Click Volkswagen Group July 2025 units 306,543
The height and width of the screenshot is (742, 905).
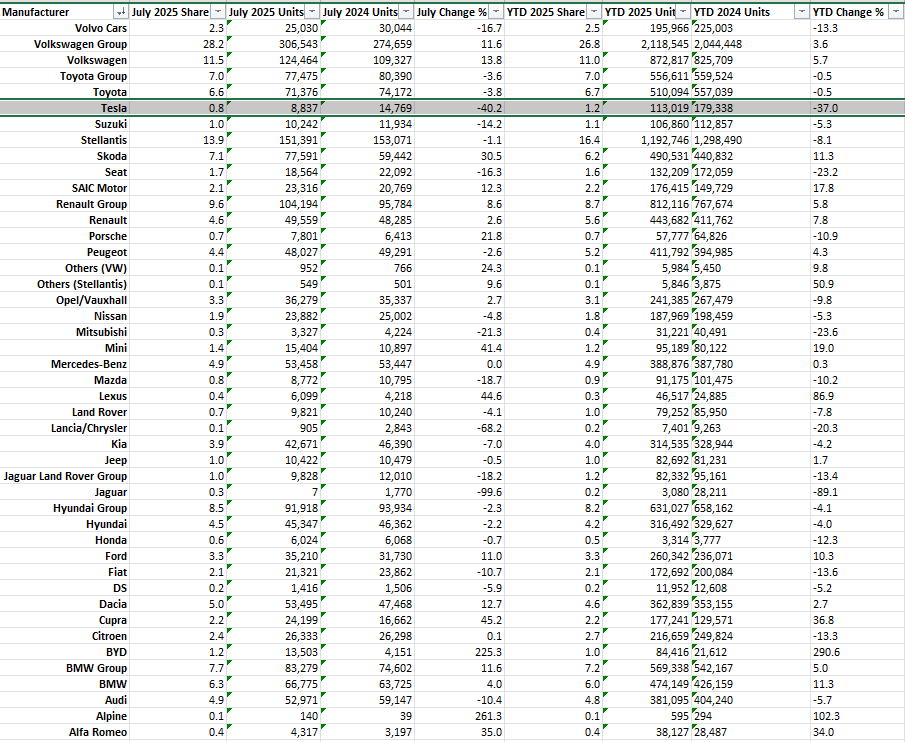click(x=274, y=44)
